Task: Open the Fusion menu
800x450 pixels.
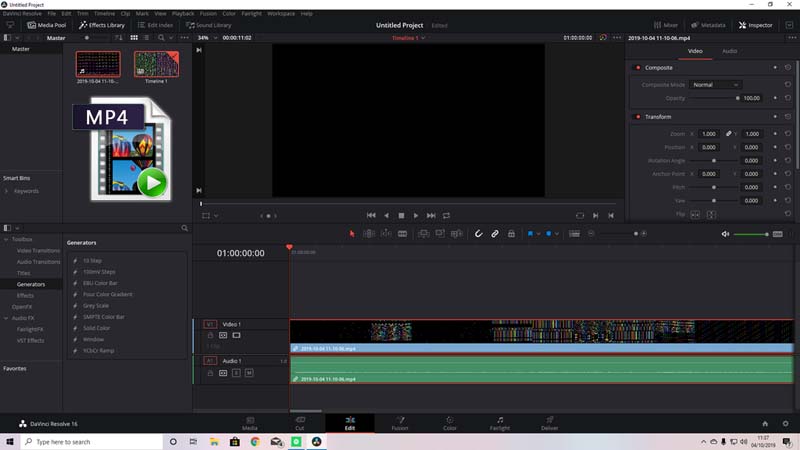Action: pyautogui.click(x=208, y=14)
